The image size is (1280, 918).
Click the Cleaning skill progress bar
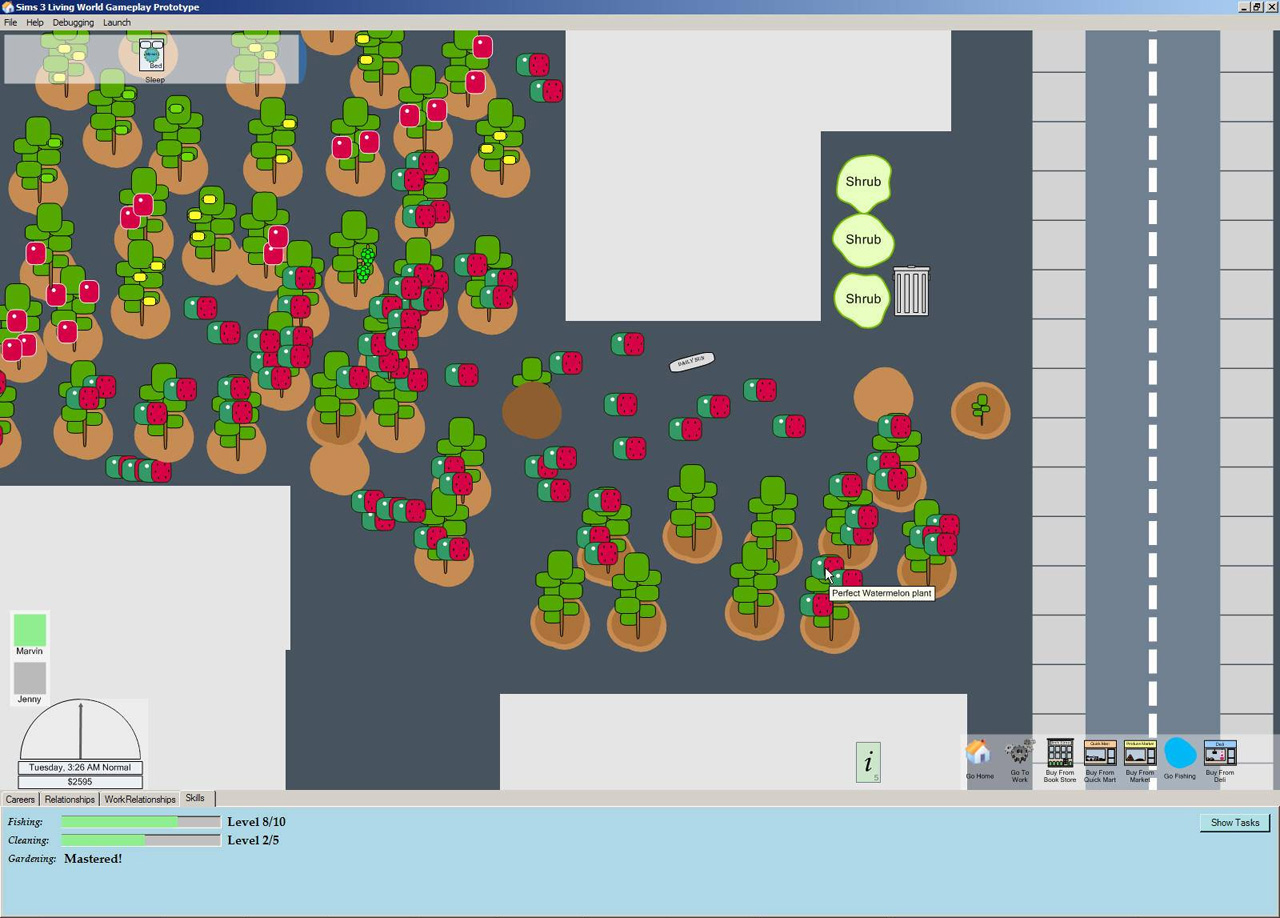(x=141, y=840)
